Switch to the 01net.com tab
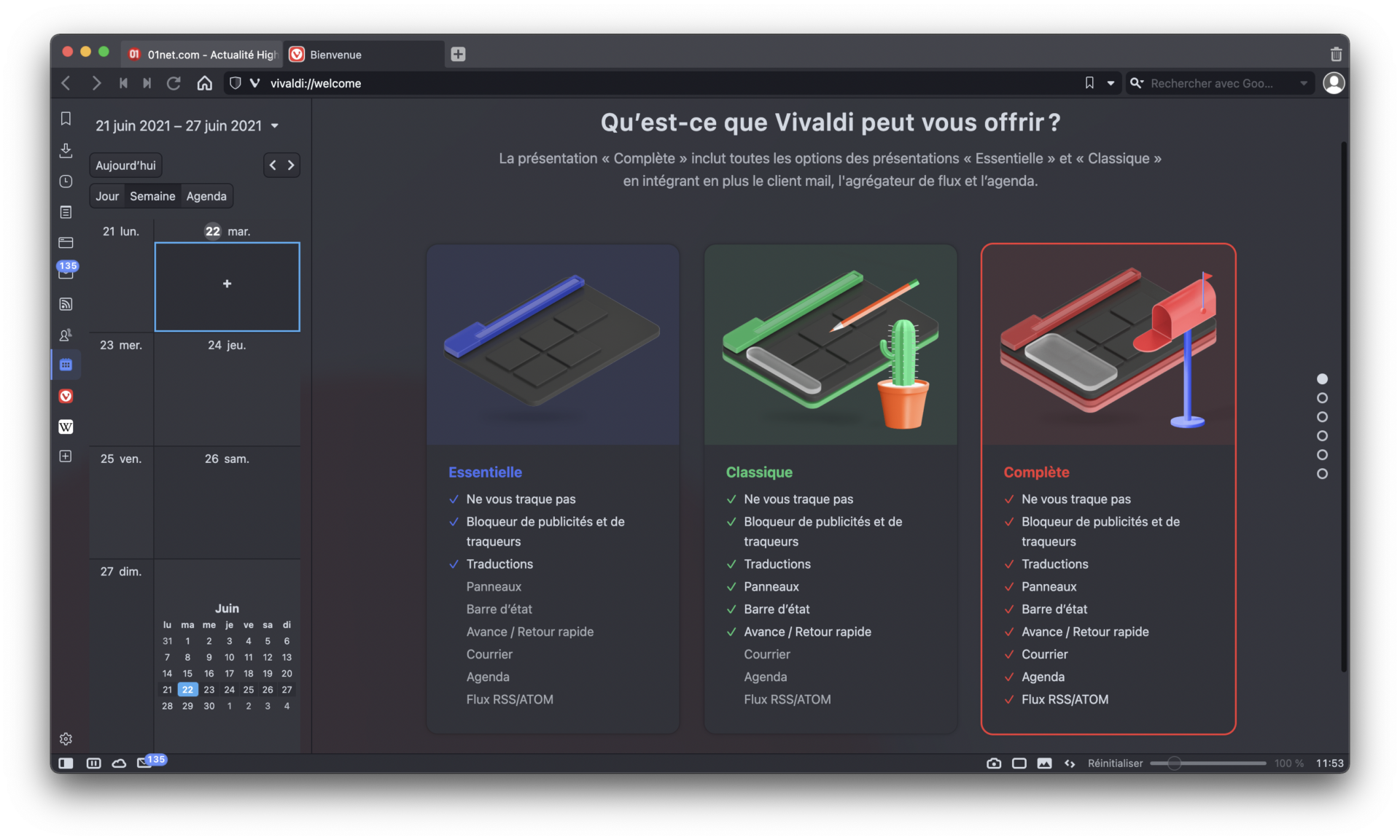This screenshot has width=1400, height=840. (x=202, y=55)
